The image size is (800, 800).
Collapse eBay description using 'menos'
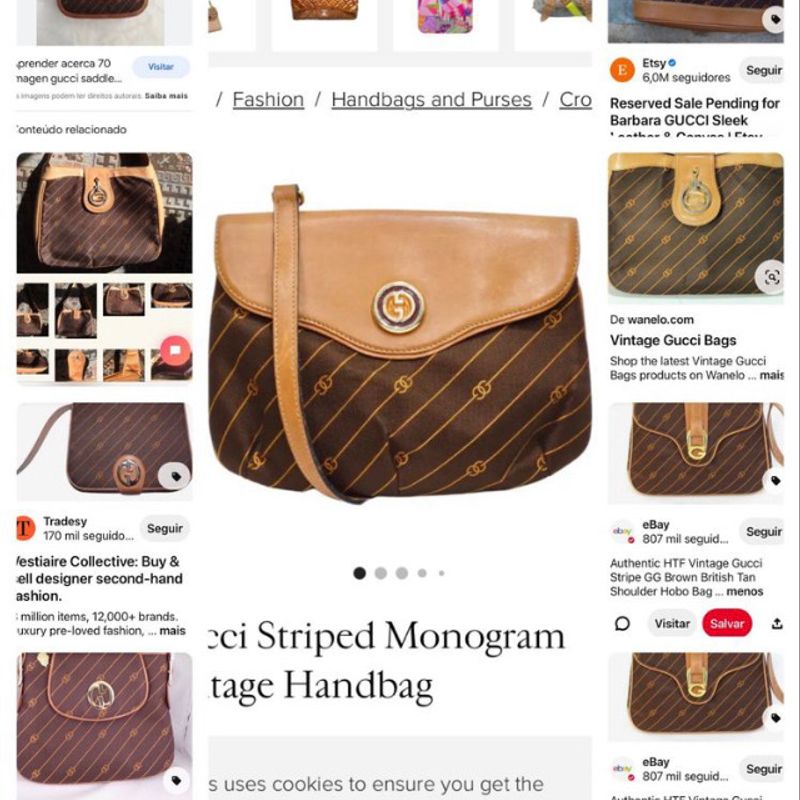point(744,591)
